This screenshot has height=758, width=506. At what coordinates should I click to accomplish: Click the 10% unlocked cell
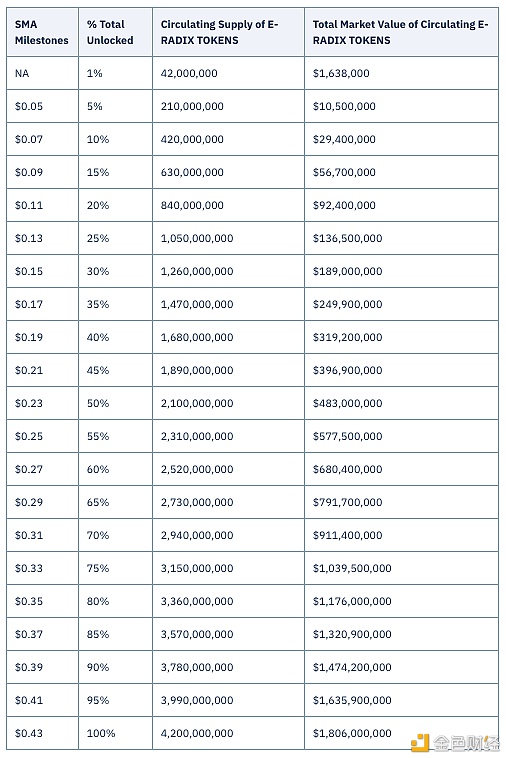[115, 139]
